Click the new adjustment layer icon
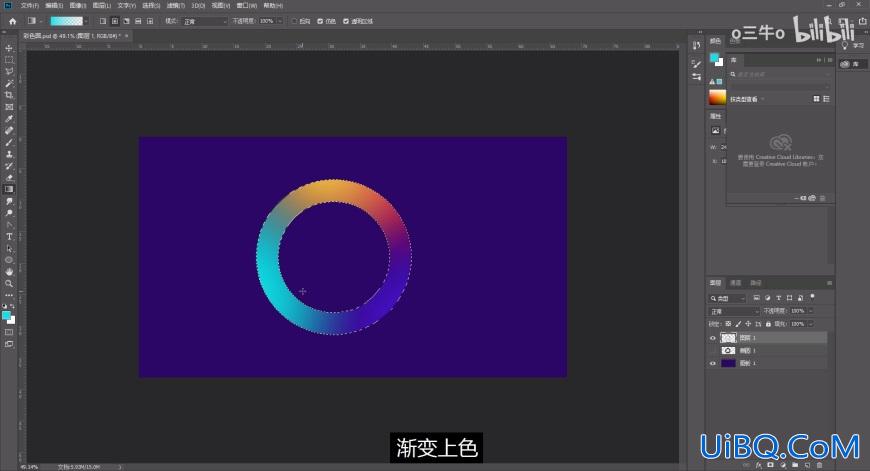The image size is (870, 471). [x=783, y=465]
